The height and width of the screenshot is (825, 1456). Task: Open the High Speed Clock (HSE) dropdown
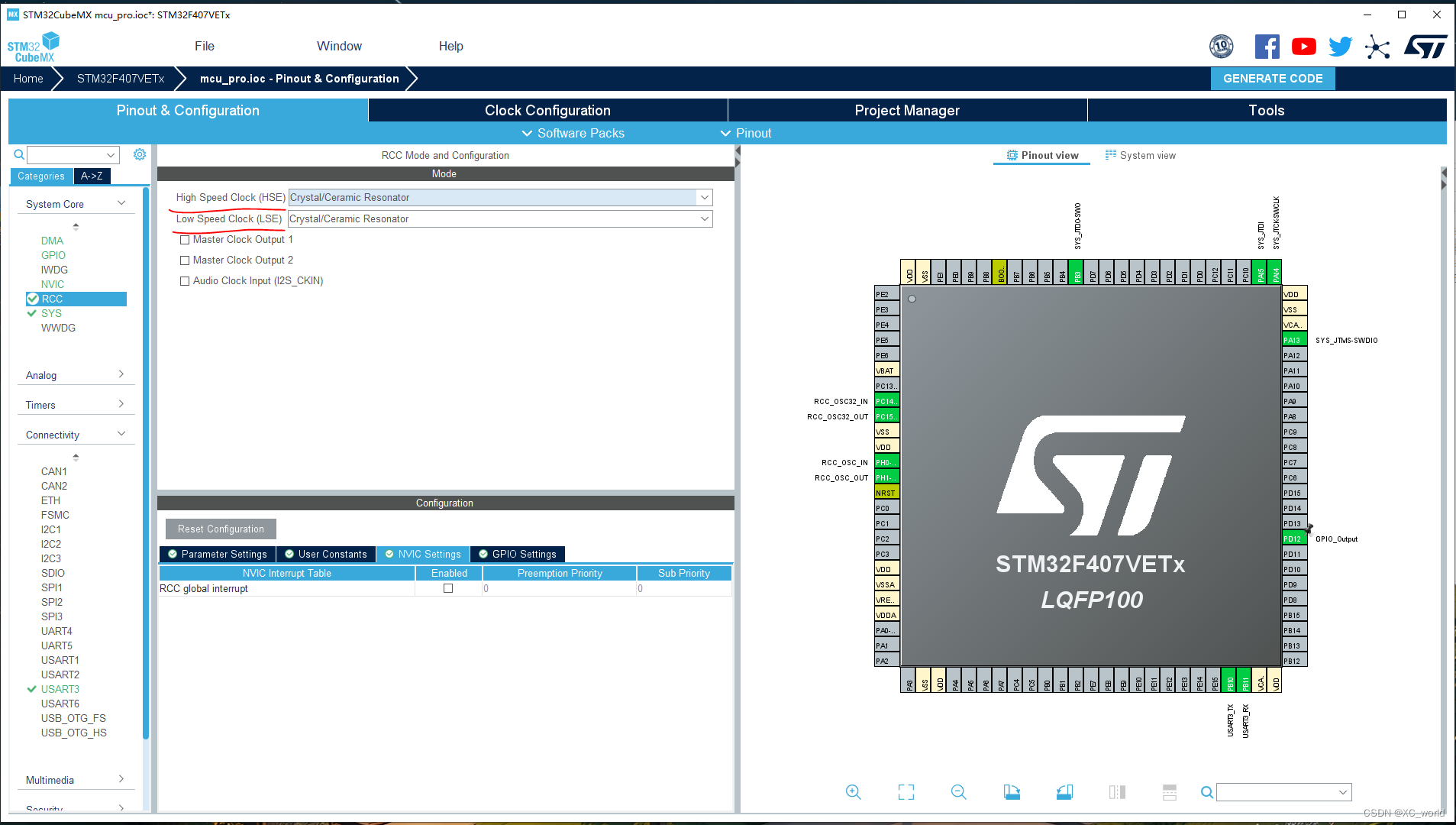click(x=703, y=197)
